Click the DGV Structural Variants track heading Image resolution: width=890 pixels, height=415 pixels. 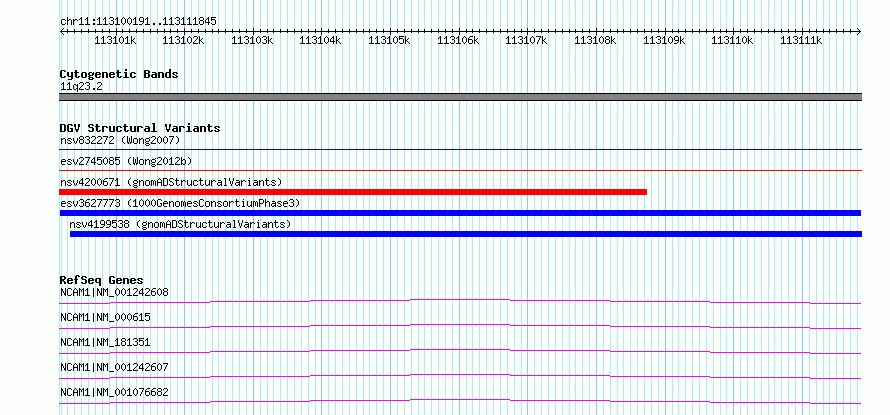click(140, 128)
